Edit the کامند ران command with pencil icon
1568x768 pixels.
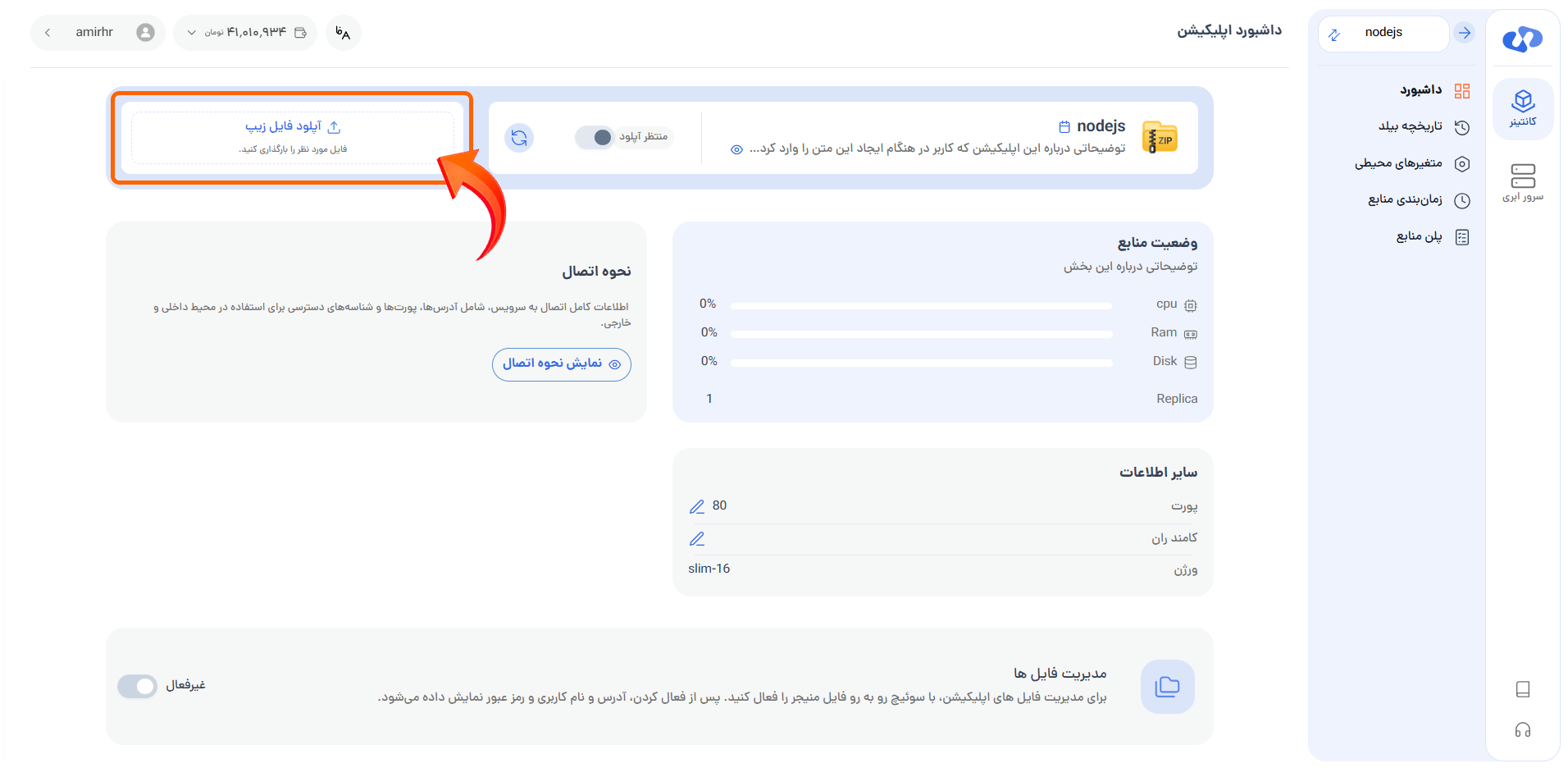coord(697,539)
